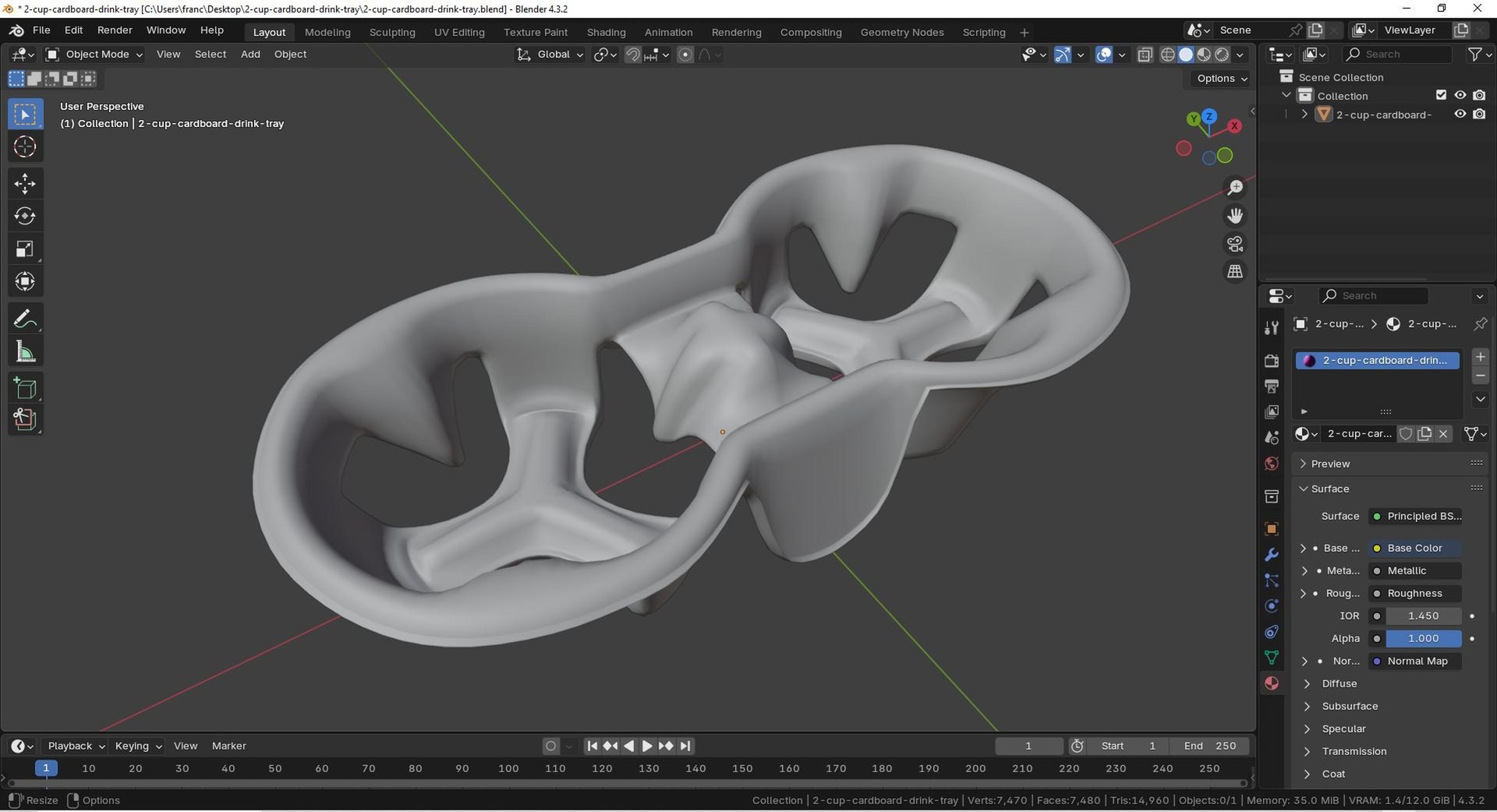1497x812 pixels.
Task: Select the Measure tool
Action: pos(25,351)
